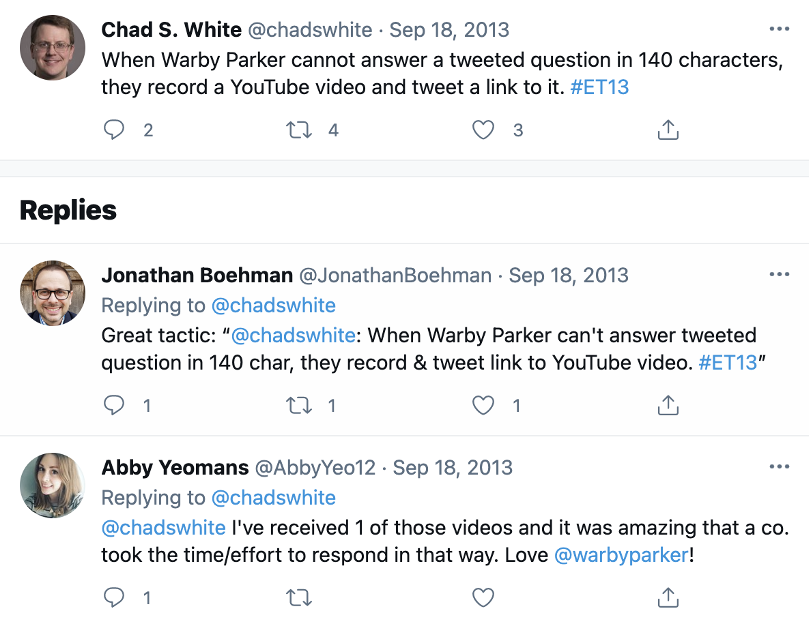Retweet Chad S. White's tweet
The image size is (809, 621).
(297, 129)
